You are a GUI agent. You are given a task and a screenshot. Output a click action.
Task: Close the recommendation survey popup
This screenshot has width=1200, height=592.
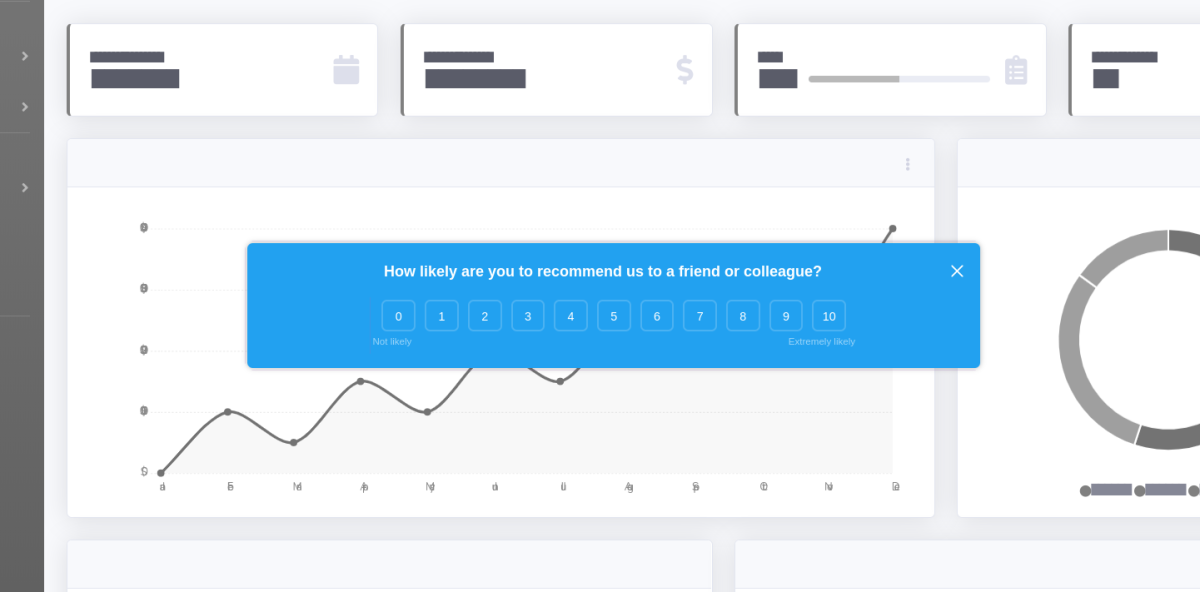[957, 271]
